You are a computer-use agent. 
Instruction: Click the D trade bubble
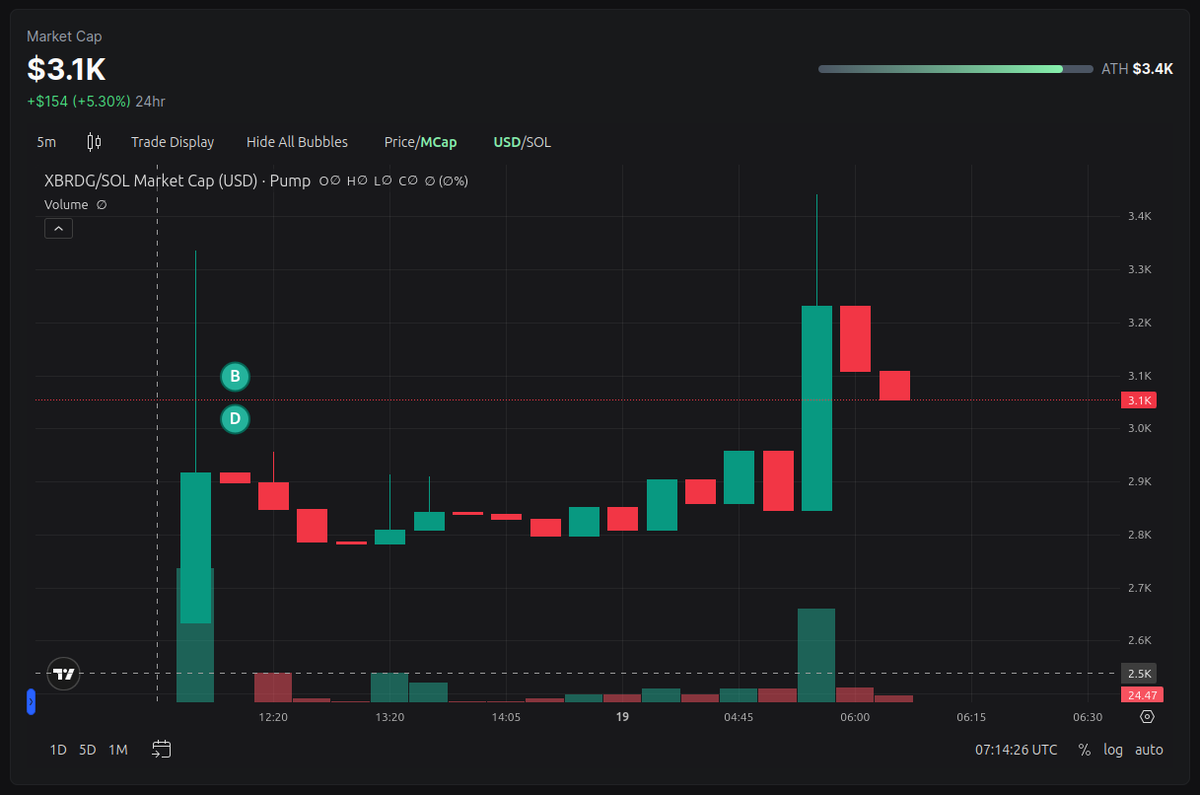(234, 419)
